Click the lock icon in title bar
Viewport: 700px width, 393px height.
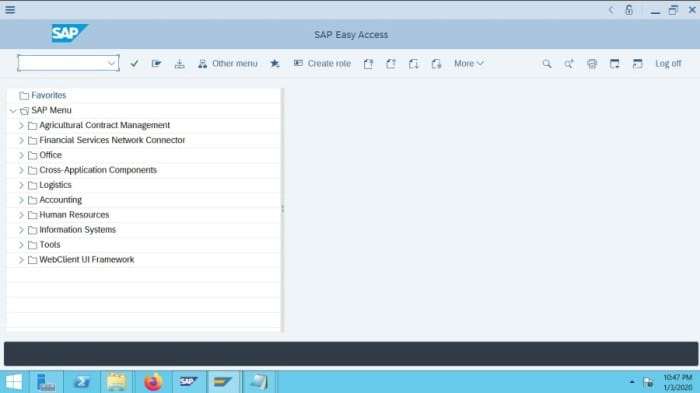tap(629, 10)
